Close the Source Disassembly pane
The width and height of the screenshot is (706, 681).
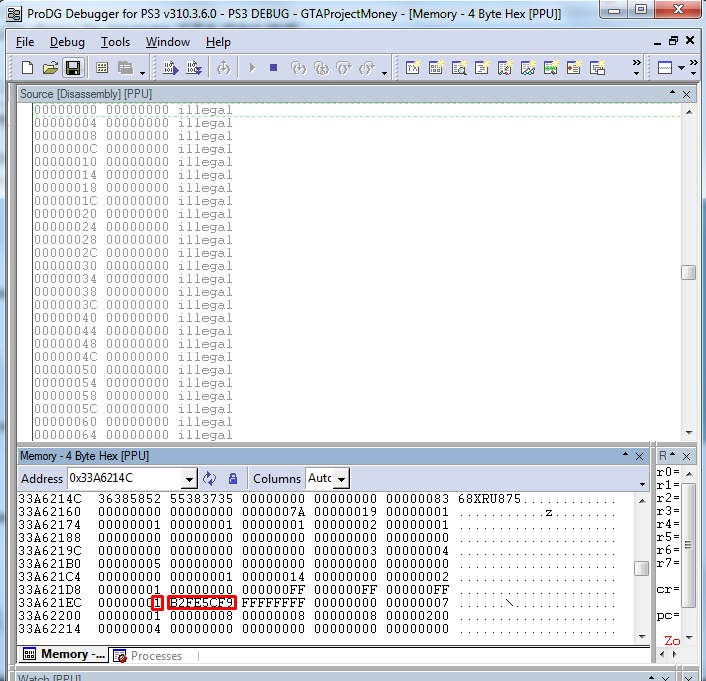pos(686,94)
